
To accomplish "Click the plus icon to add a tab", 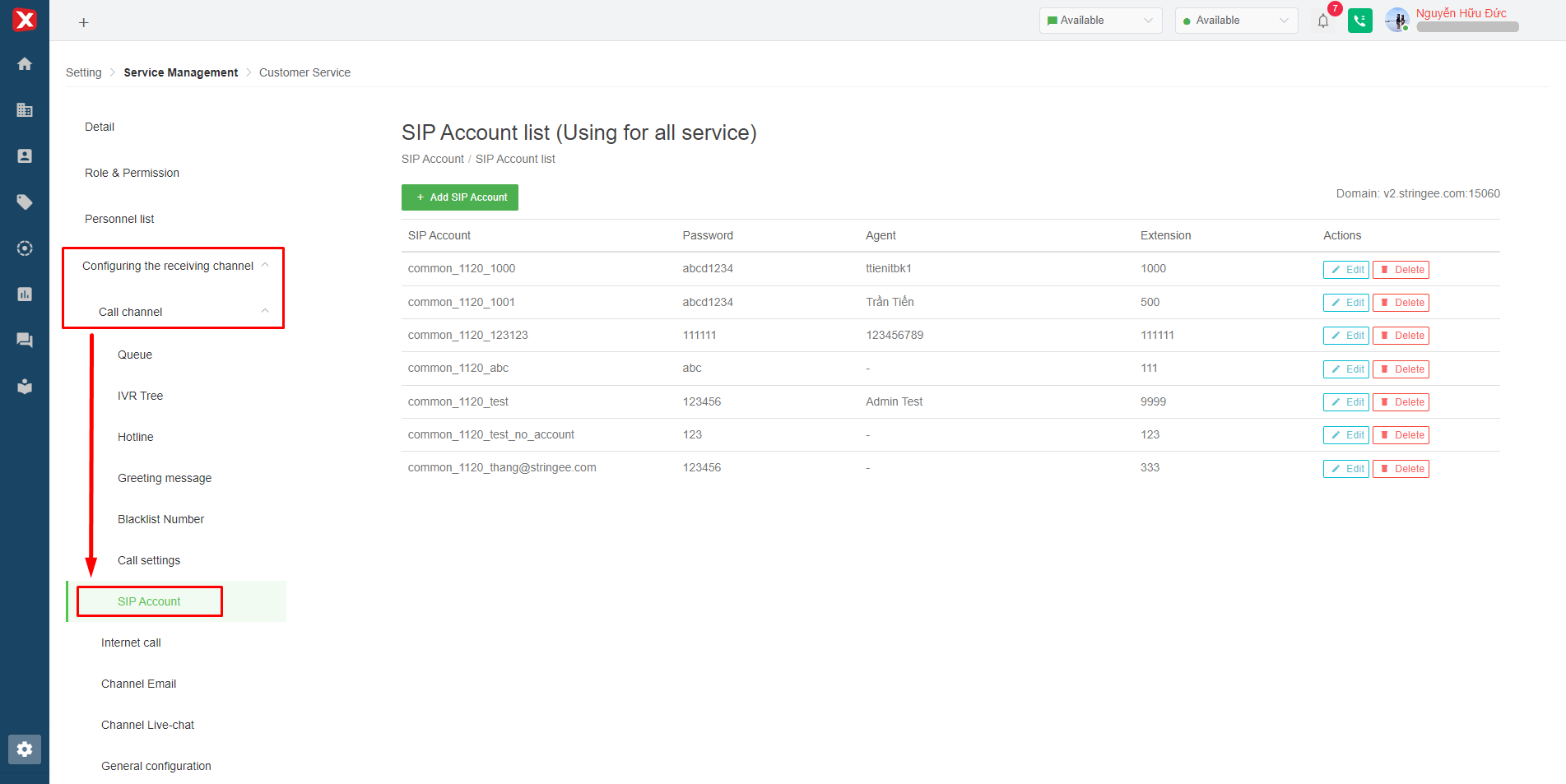I will 83,23.
